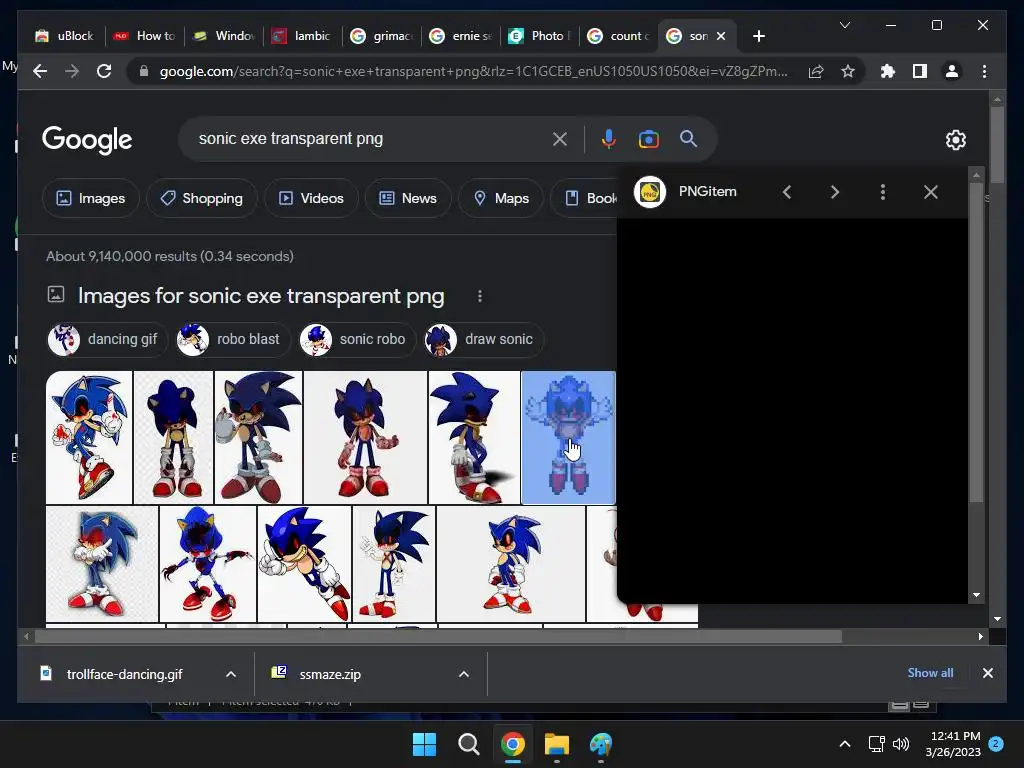
Task: Open the Windows Start menu
Action: click(x=424, y=744)
